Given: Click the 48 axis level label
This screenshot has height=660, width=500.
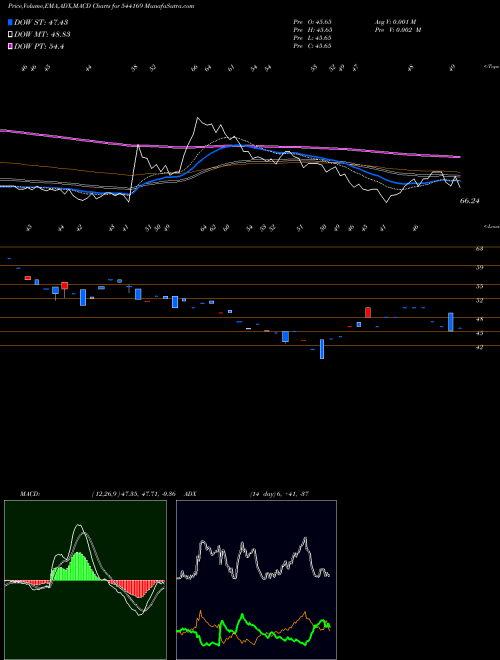Looking at the screenshot, I should 479,319.
